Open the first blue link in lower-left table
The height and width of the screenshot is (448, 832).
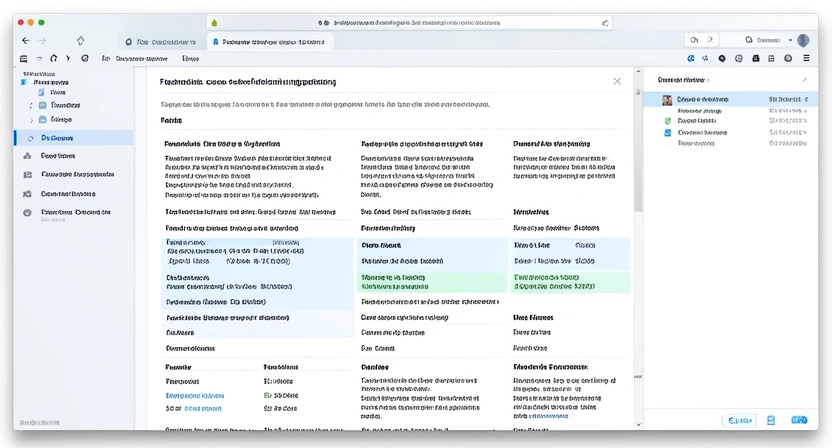tap(195, 395)
